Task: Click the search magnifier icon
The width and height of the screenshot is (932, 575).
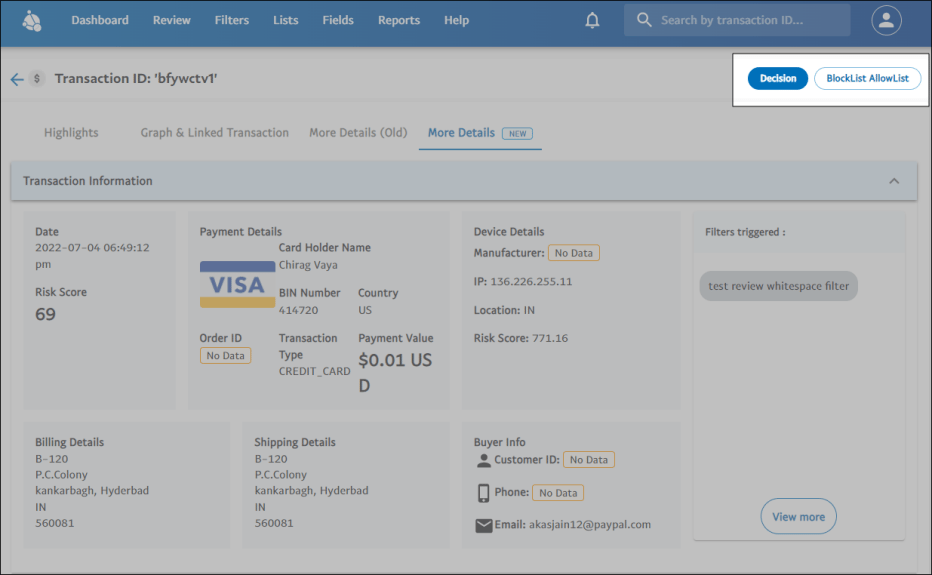Action: coord(644,20)
